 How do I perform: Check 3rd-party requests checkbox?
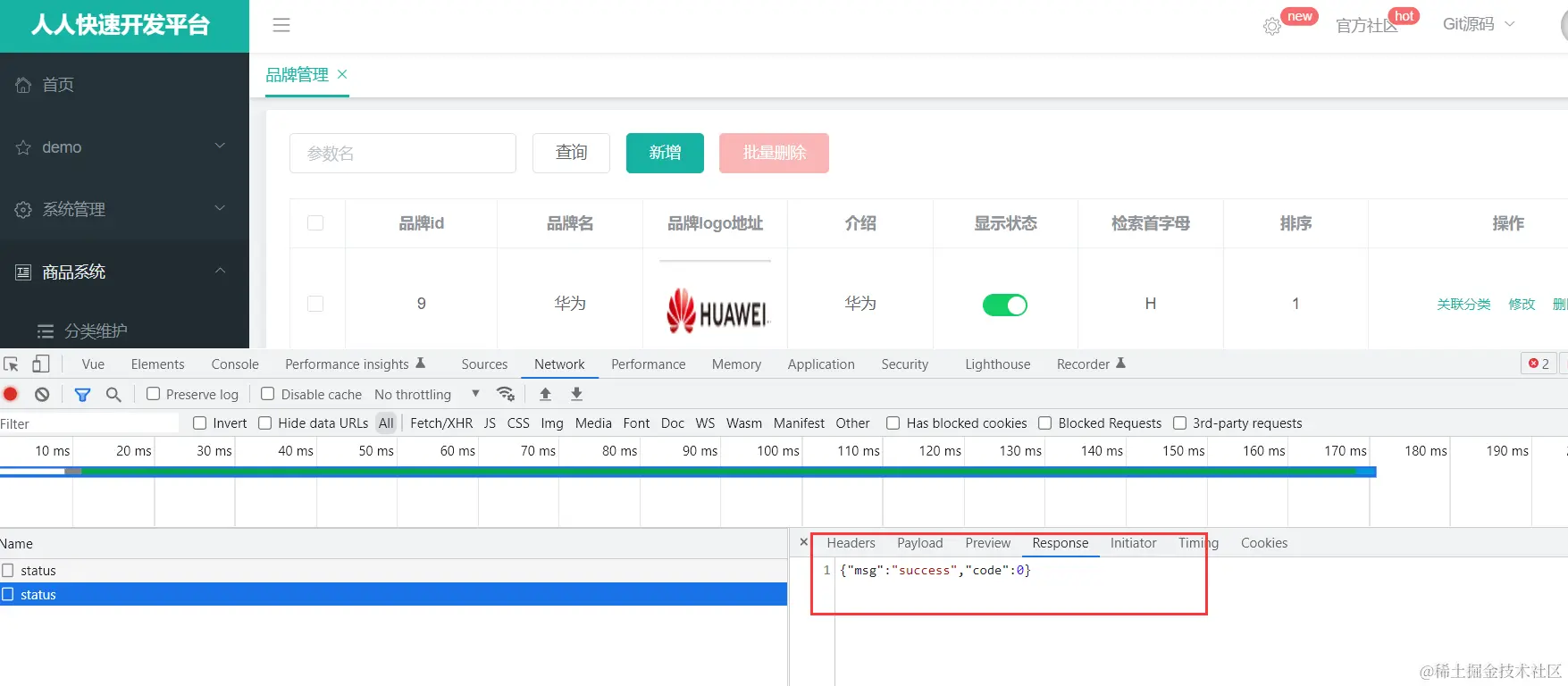(1180, 423)
